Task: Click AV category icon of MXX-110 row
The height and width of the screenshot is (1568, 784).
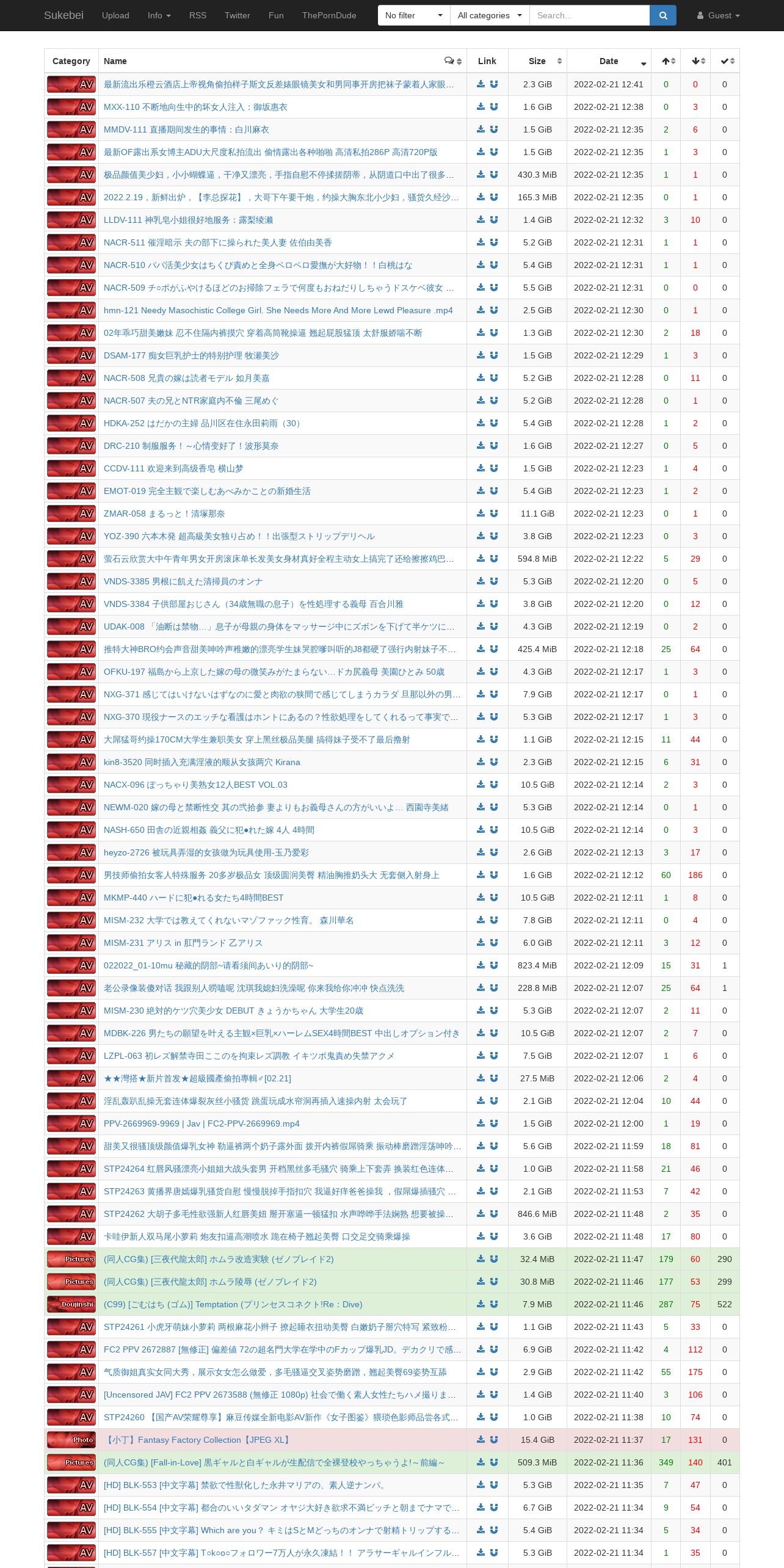Action: pos(71,107)
